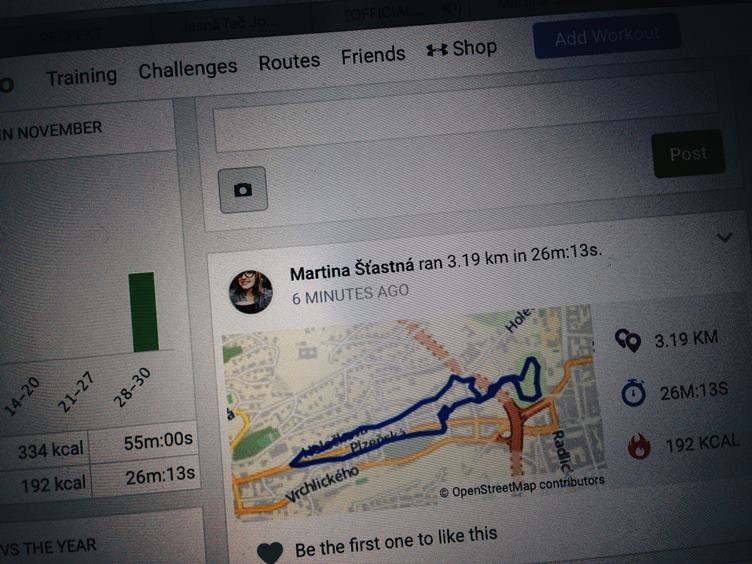Click the heart like icon
The image size is (752, 564).
pyautogui.click(x=270, y=552)
